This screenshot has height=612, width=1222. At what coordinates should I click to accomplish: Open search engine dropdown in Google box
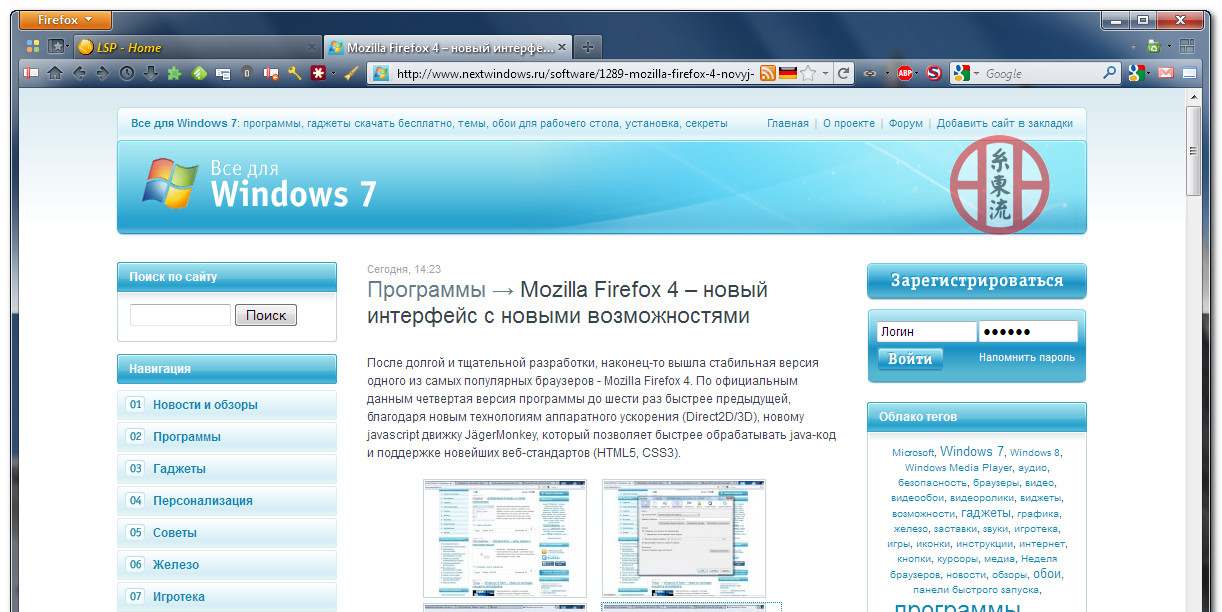pos(976,73)
